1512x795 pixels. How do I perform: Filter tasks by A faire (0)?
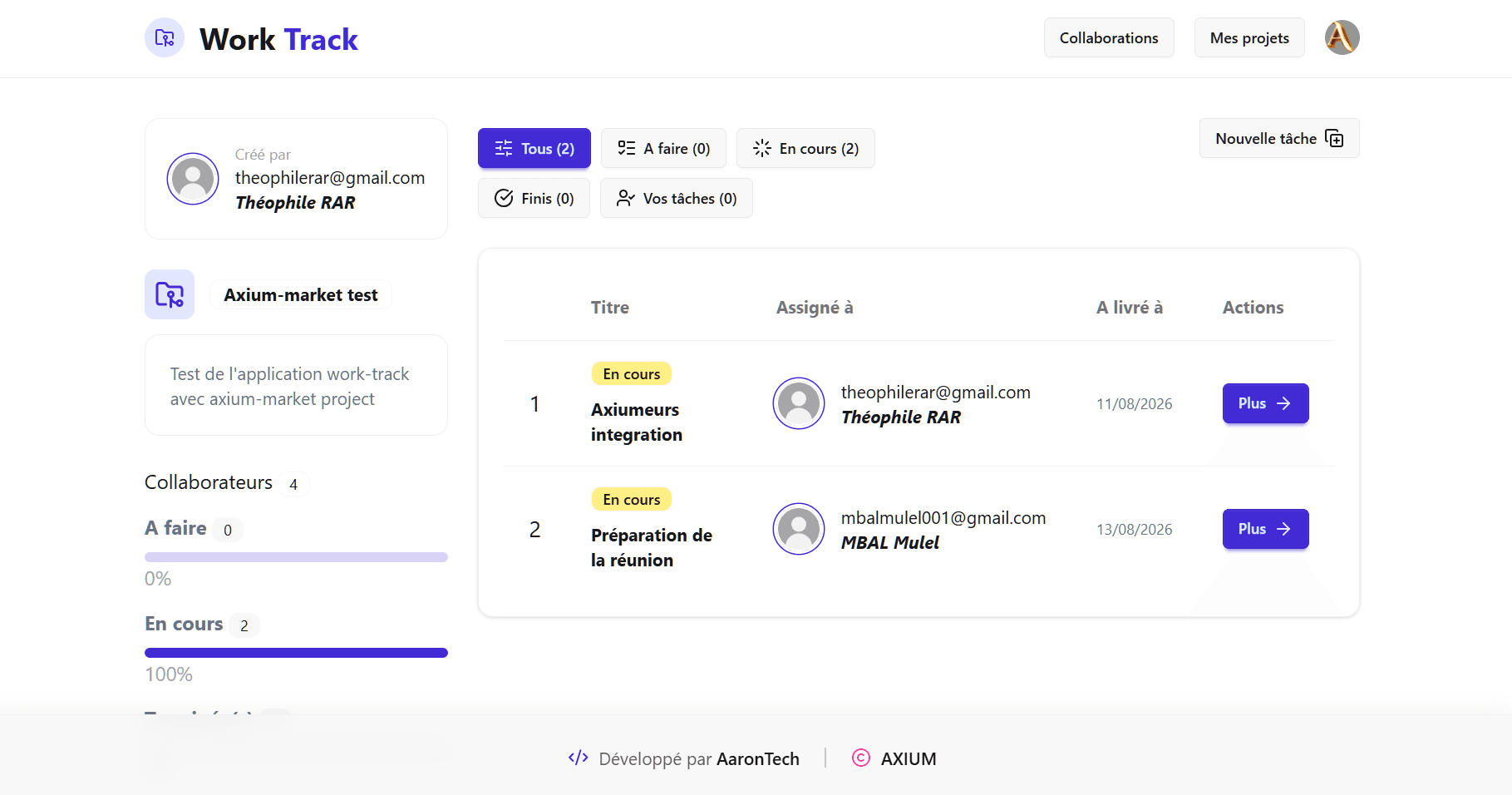(663, 148)
